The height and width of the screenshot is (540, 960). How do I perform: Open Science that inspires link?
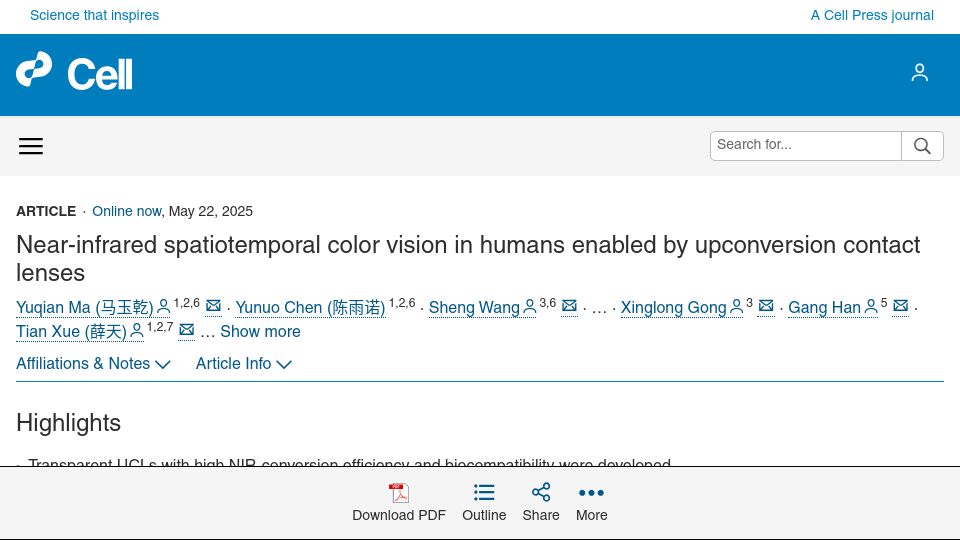click(x=94, y=15)
